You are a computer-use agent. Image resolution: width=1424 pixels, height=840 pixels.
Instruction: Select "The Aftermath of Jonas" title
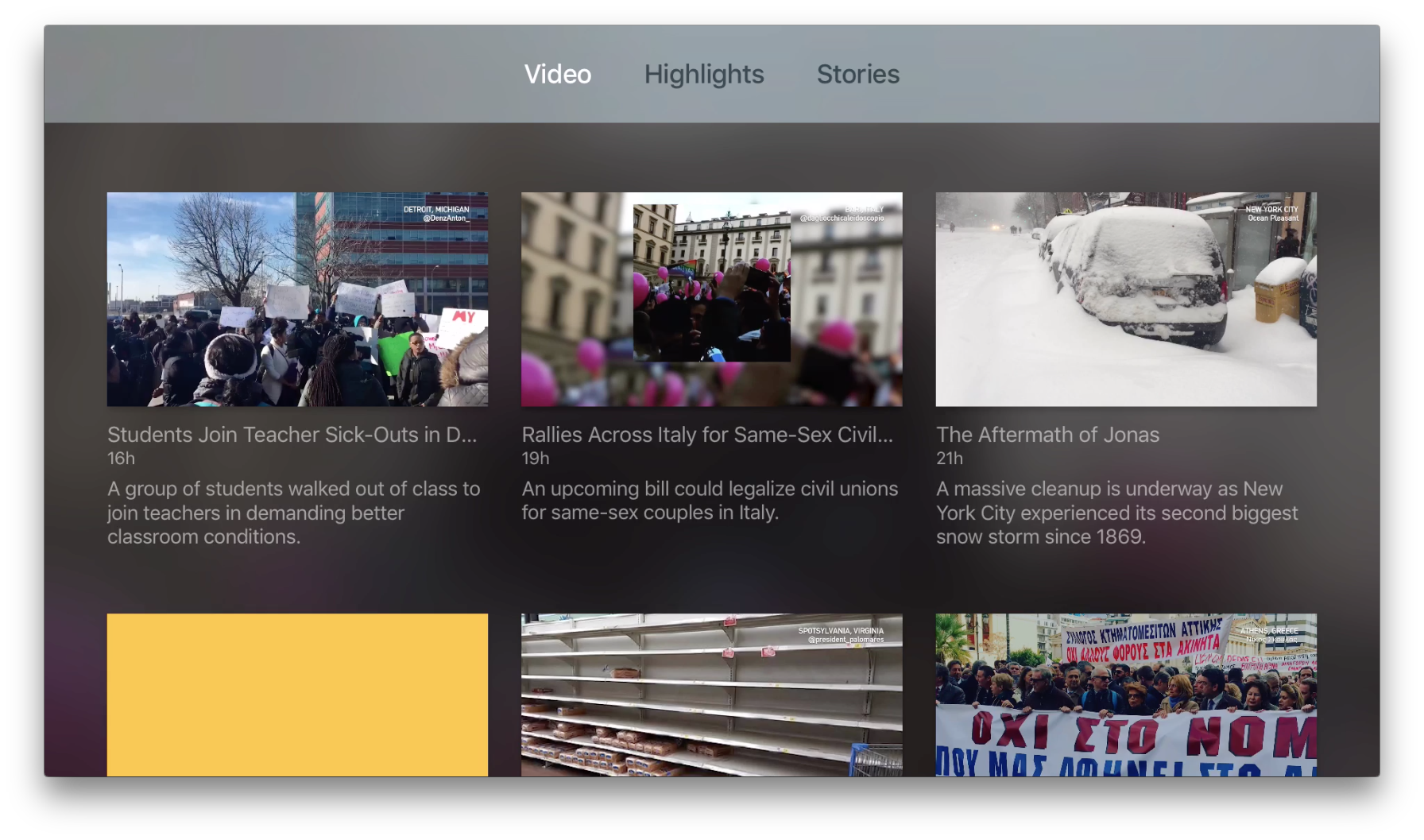pyautogui.click(x=1047, y=435)
